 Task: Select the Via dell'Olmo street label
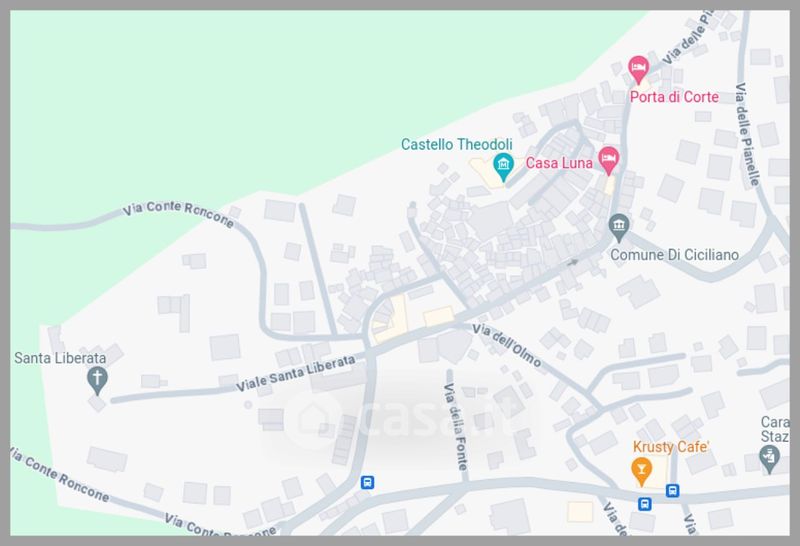point(506,345)
